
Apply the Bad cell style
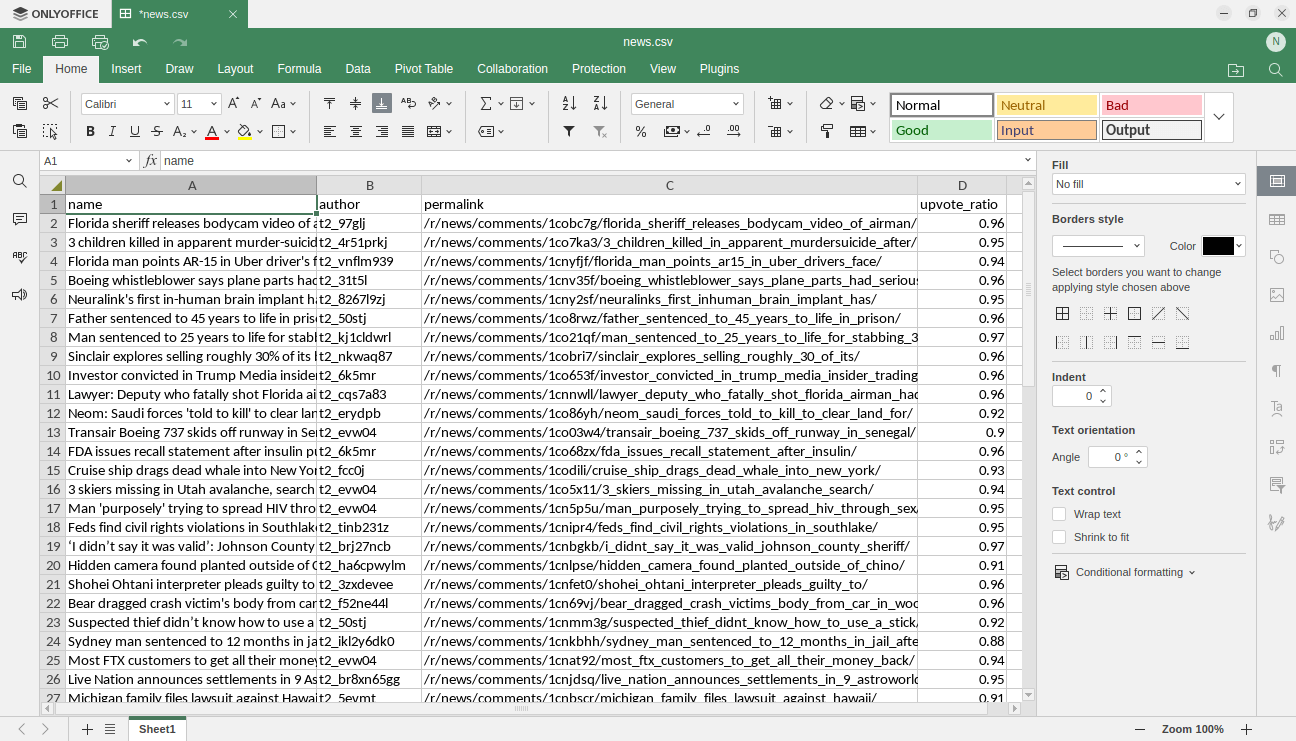pos(1152,105)
